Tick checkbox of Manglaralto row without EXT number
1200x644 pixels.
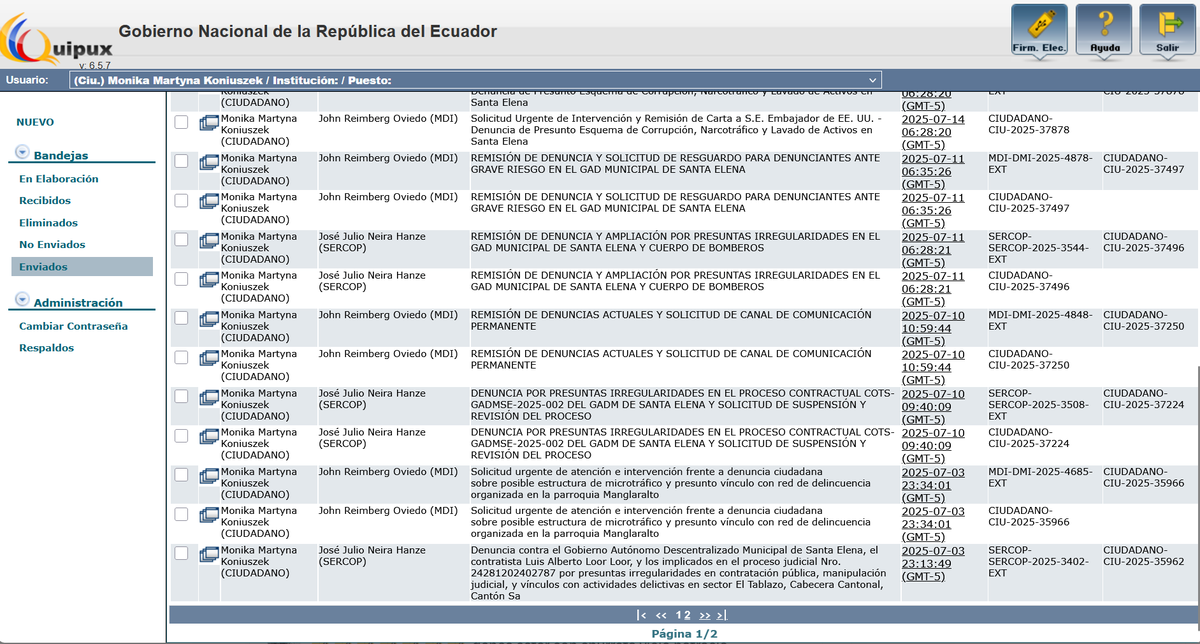point(181,514)
